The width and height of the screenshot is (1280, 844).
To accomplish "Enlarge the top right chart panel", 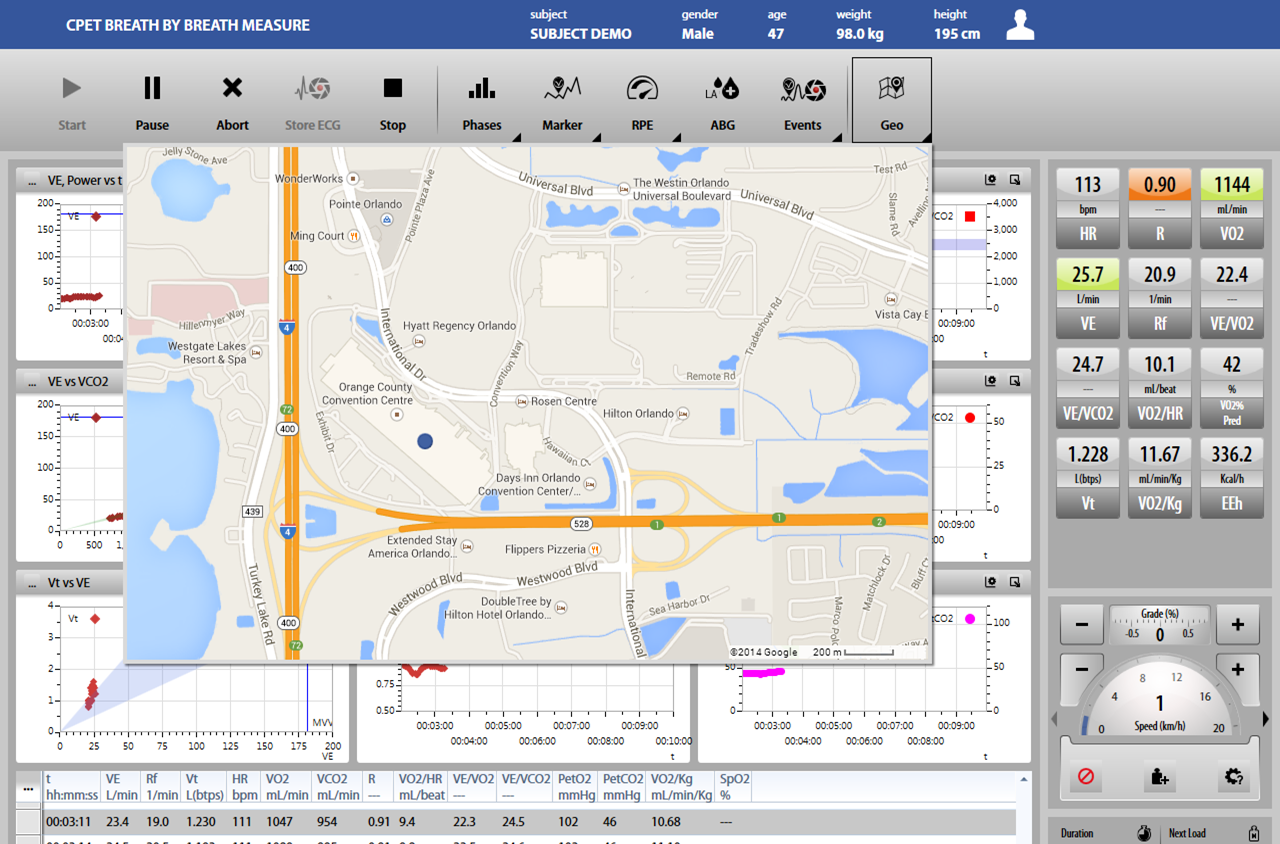I will click(x=1015, y=180).
